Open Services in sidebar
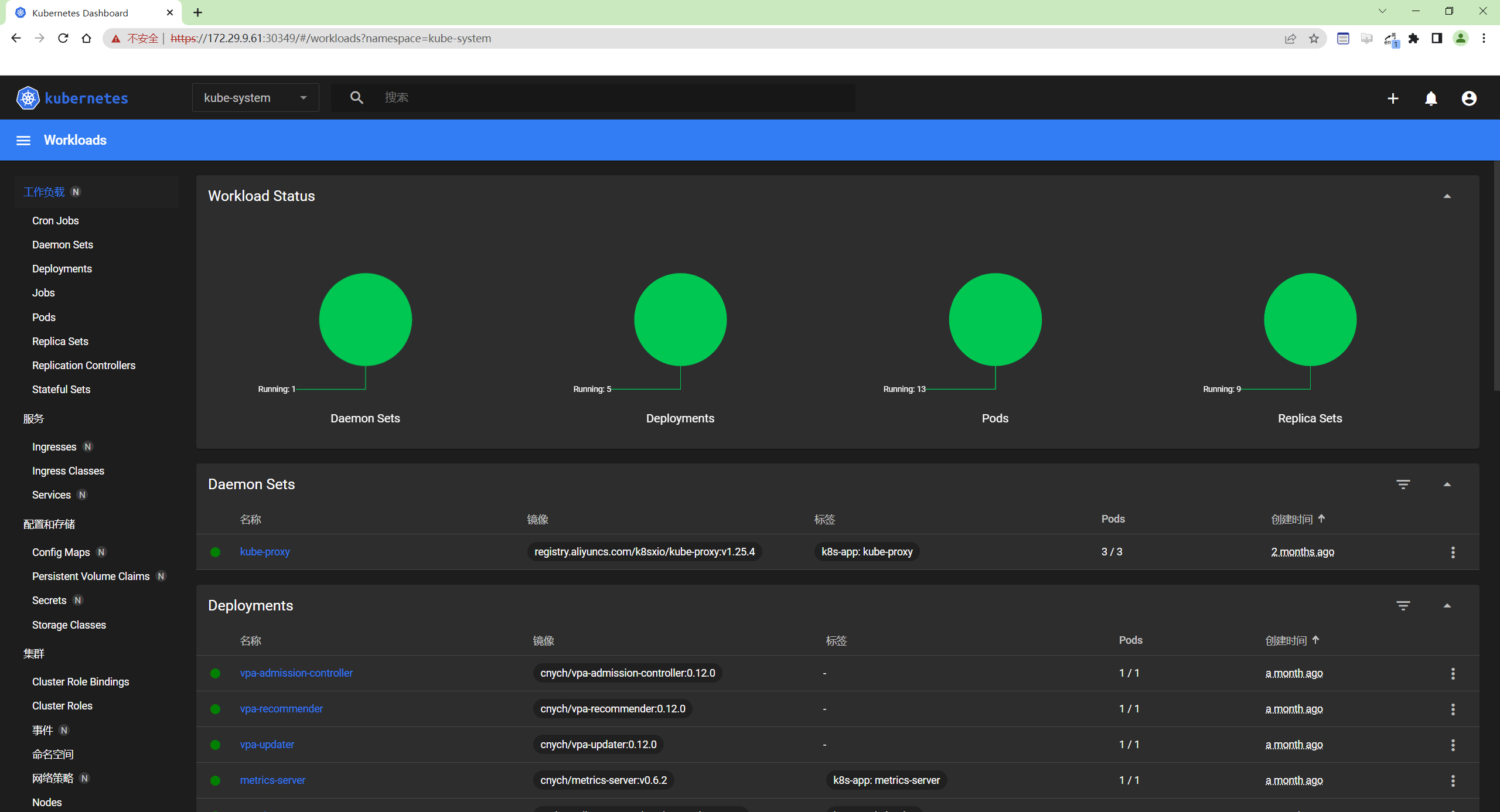 tap(52, 495)
